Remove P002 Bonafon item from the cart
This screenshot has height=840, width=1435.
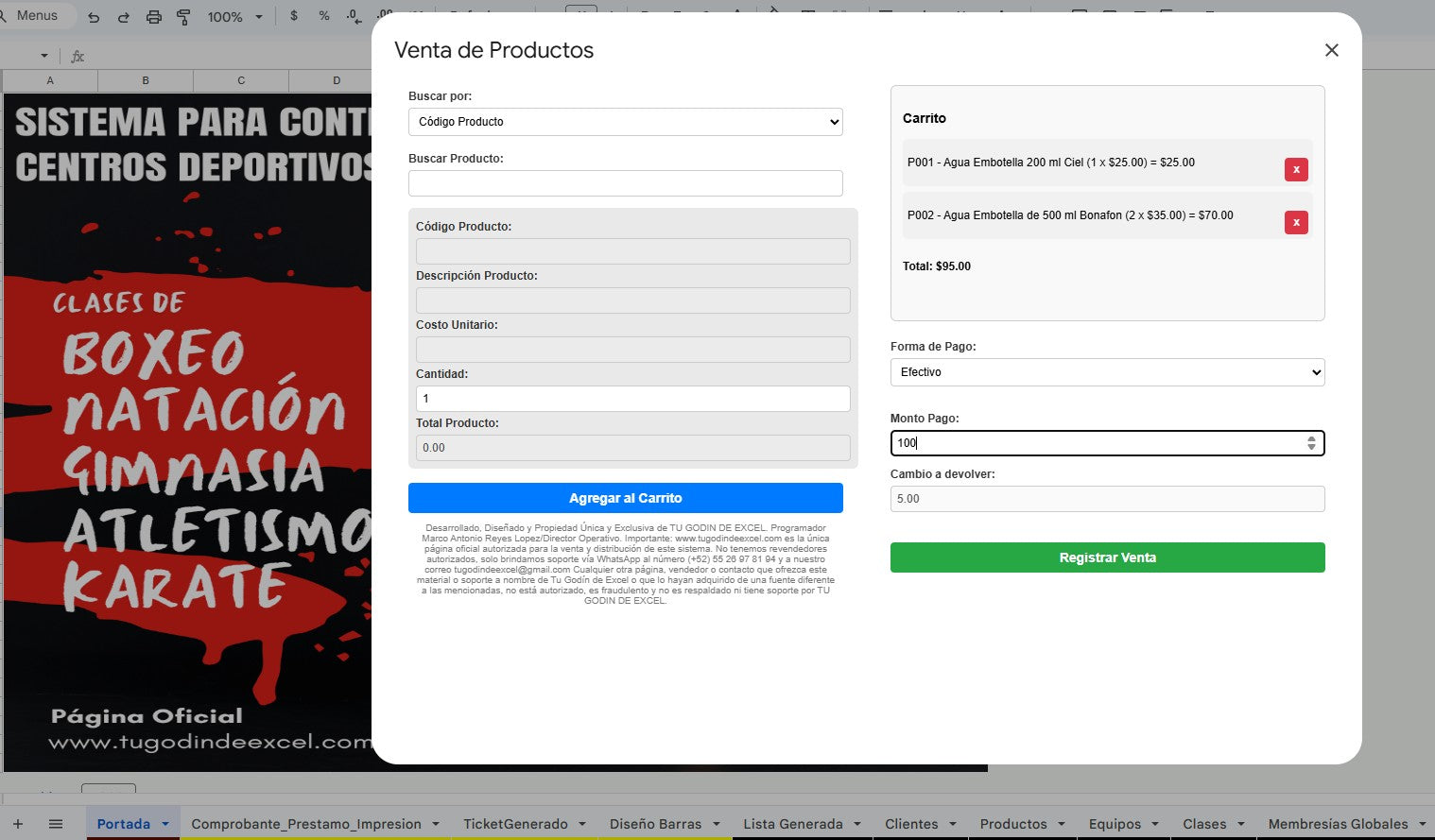[1296, 222]
